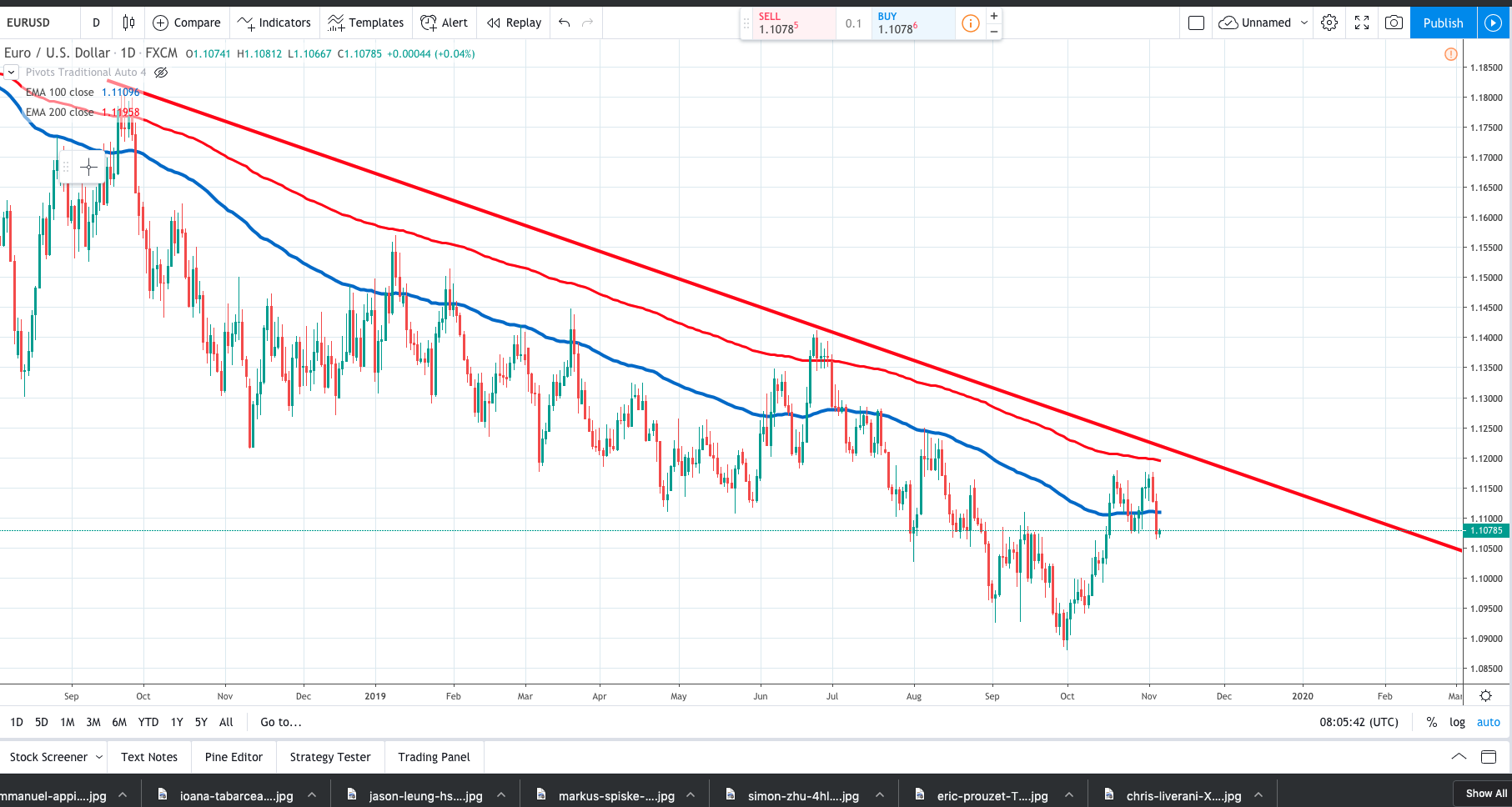Toggle the auto scale option

tap(1488, 722)
